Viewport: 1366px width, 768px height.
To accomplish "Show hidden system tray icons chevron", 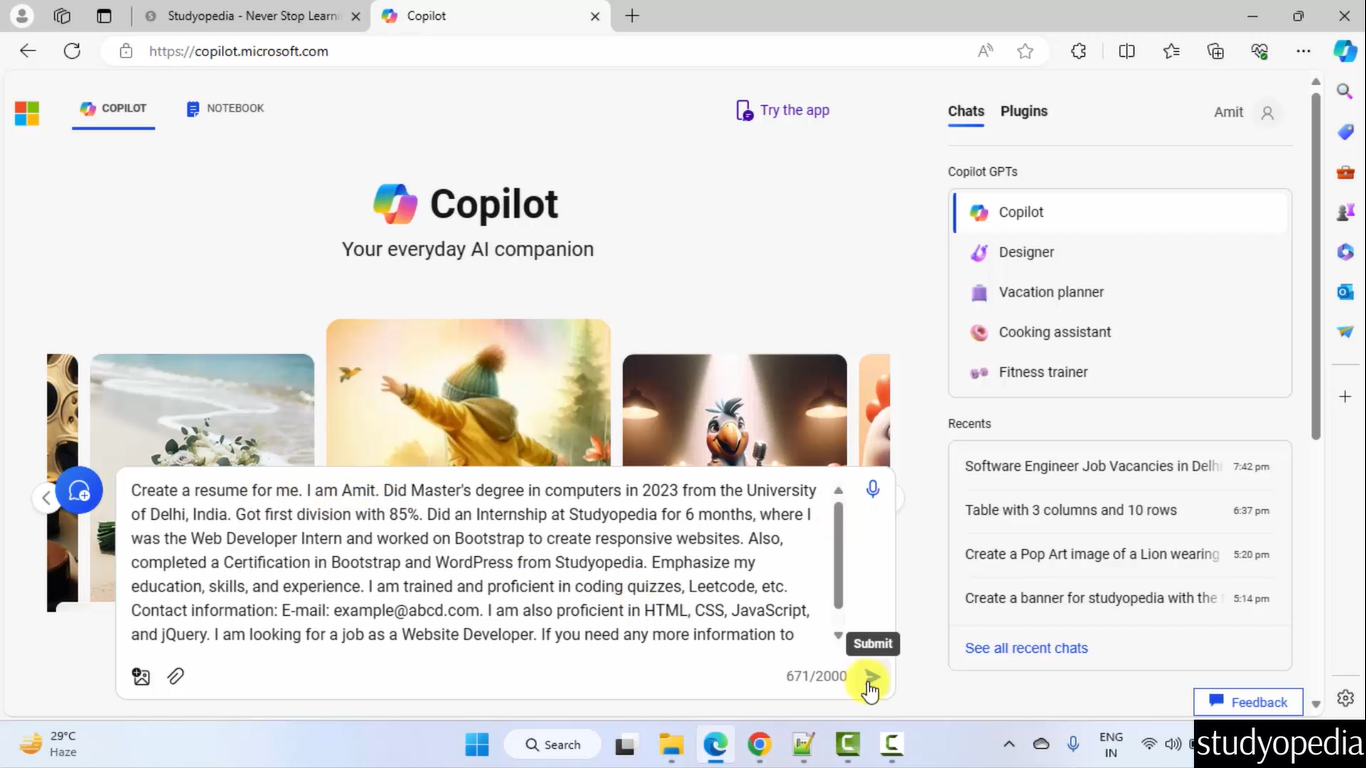I will [x=1009, y=744].
